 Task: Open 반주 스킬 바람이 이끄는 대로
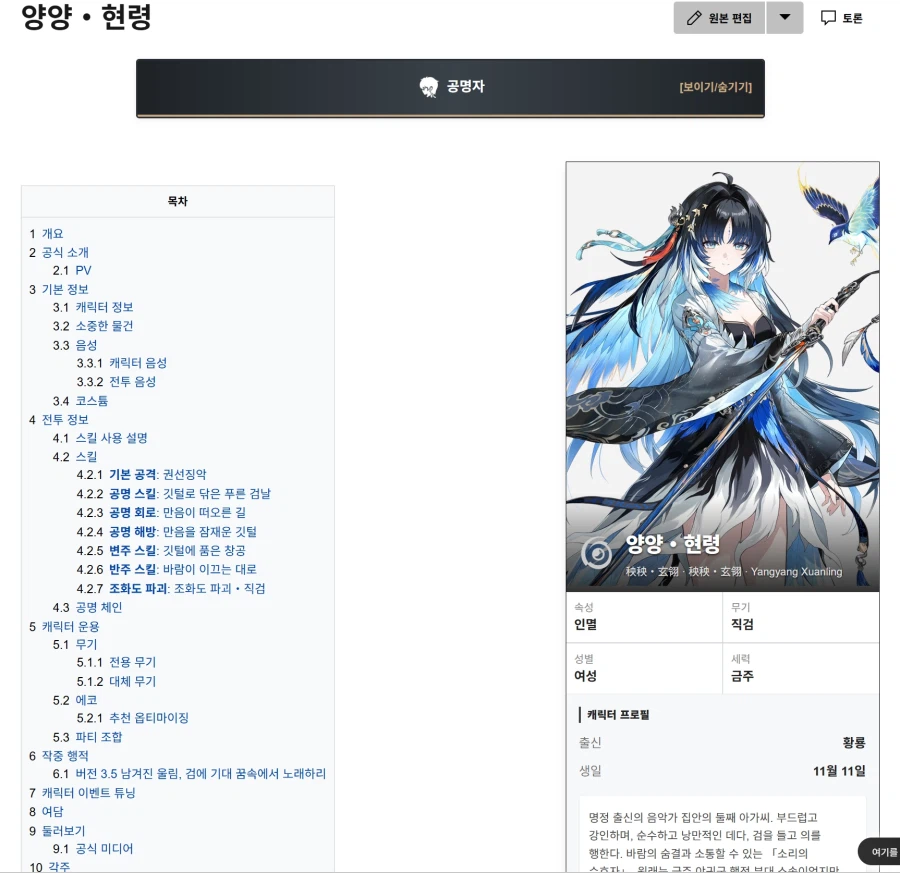pos(183,569)
